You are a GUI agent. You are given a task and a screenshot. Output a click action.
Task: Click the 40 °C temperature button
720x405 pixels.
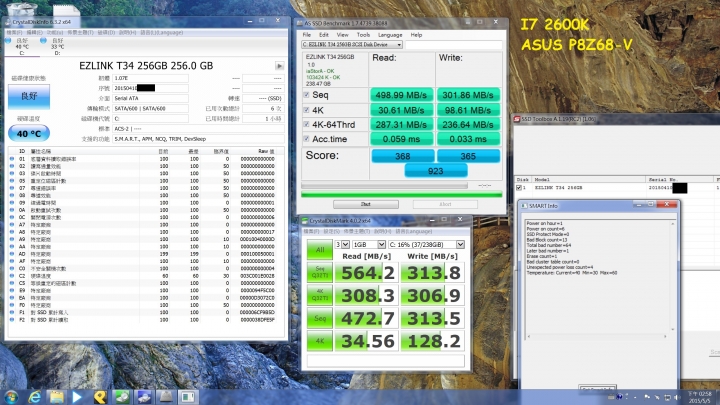pyautogui.click(x=29, y=134)
